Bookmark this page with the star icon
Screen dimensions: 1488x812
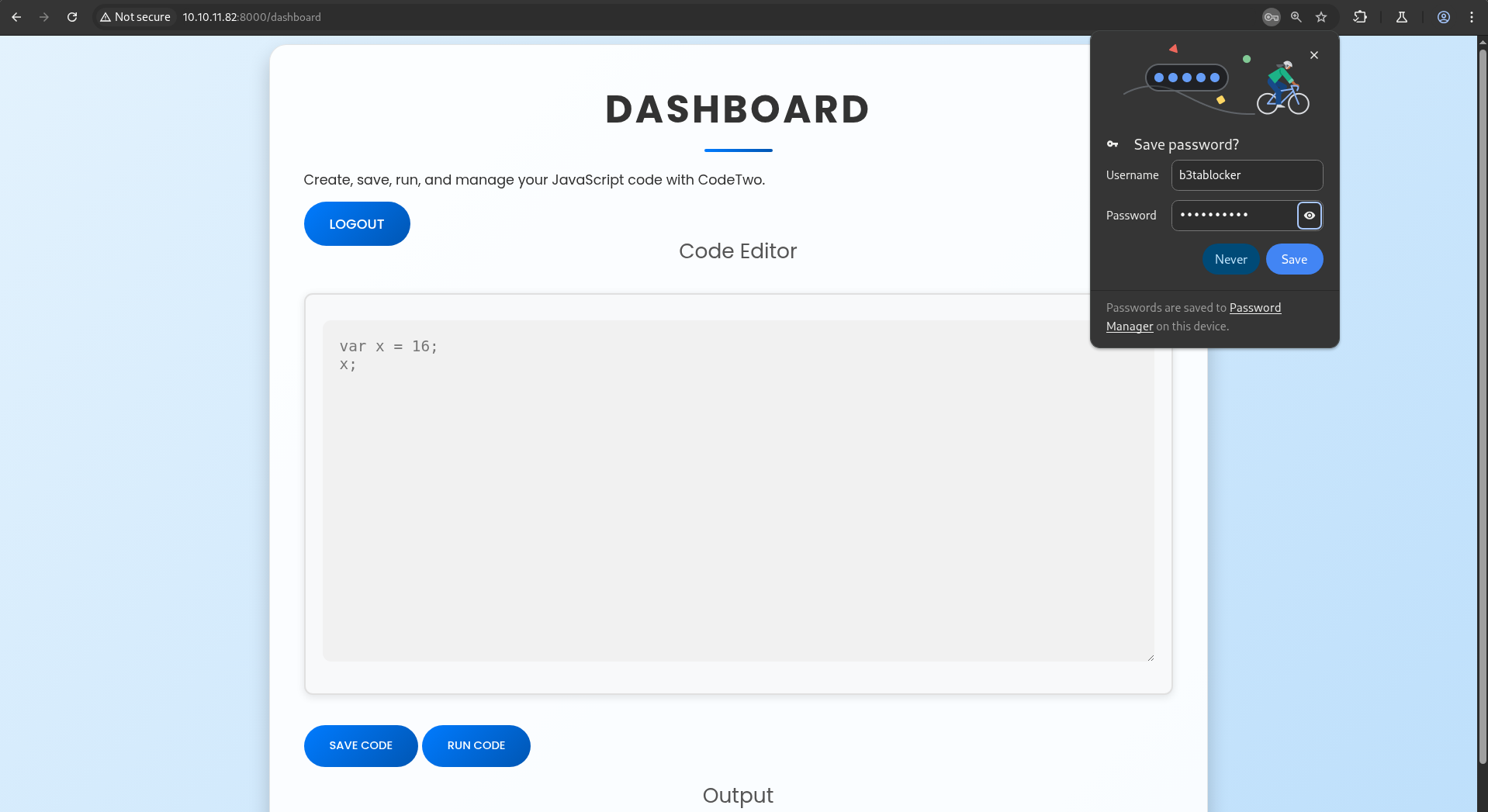coord(1321,17)
